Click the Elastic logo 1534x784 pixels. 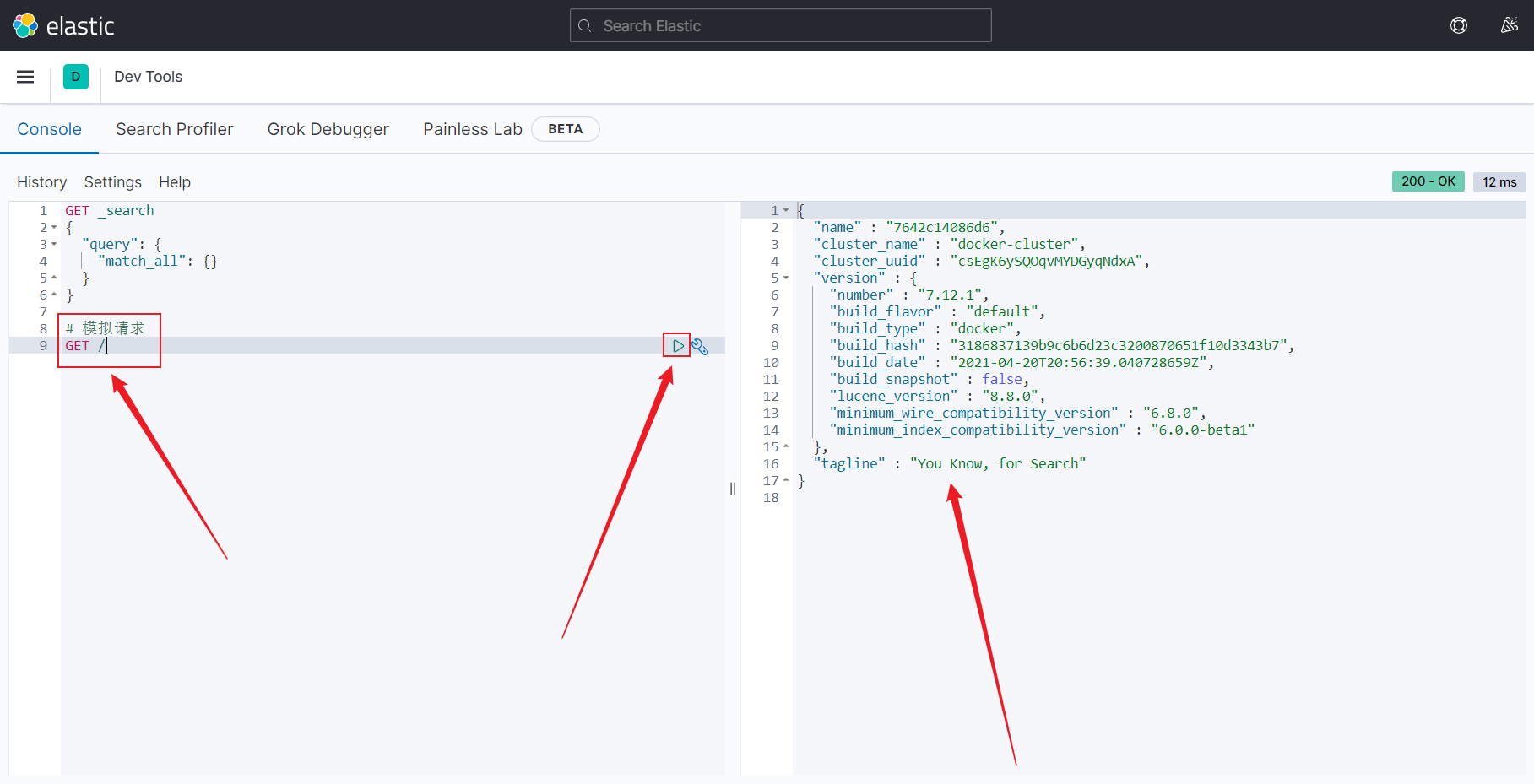tap(63, 25)
